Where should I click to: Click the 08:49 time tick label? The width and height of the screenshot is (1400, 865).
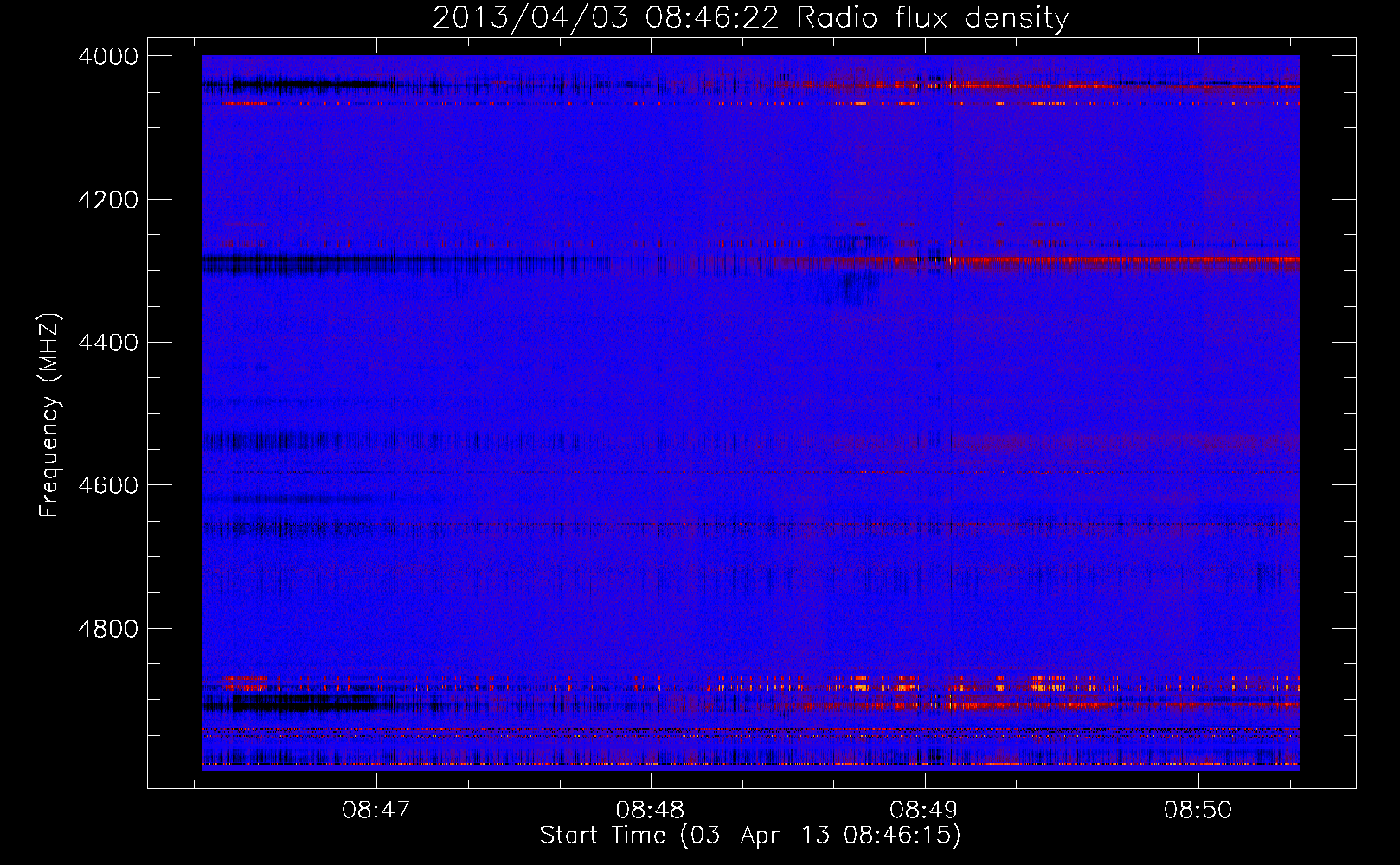tap(924, 811)
